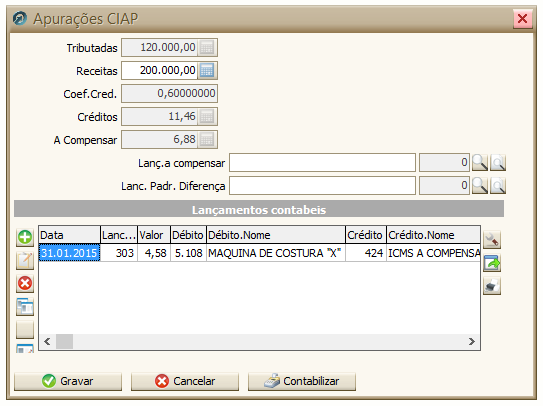Click the Gravar button
The width and height of the screenshot is (543, 406).
point(68,381)
